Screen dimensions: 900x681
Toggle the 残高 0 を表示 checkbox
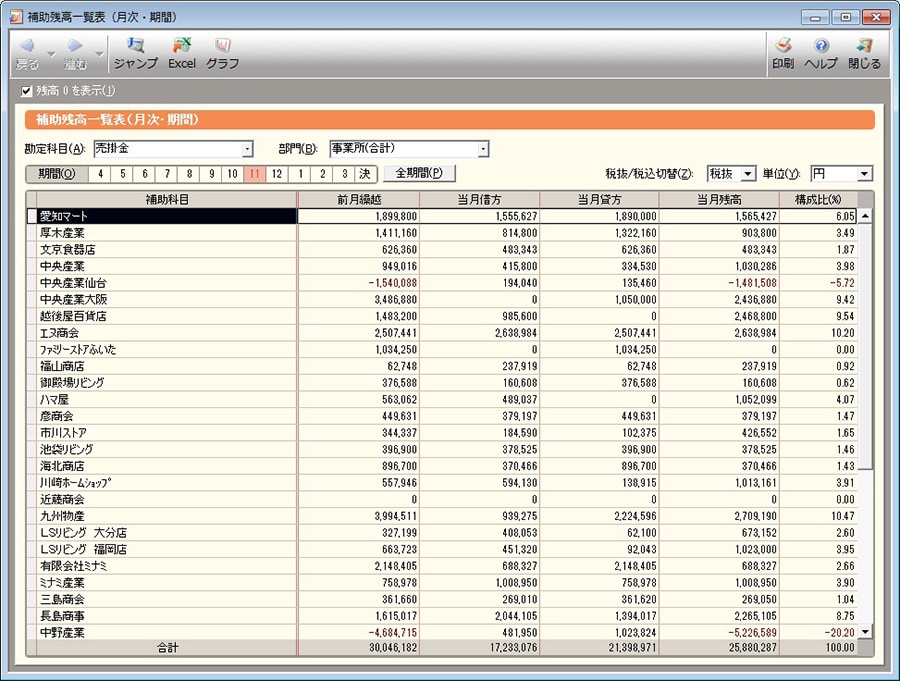pyautogui.click(x=26, y=91)
